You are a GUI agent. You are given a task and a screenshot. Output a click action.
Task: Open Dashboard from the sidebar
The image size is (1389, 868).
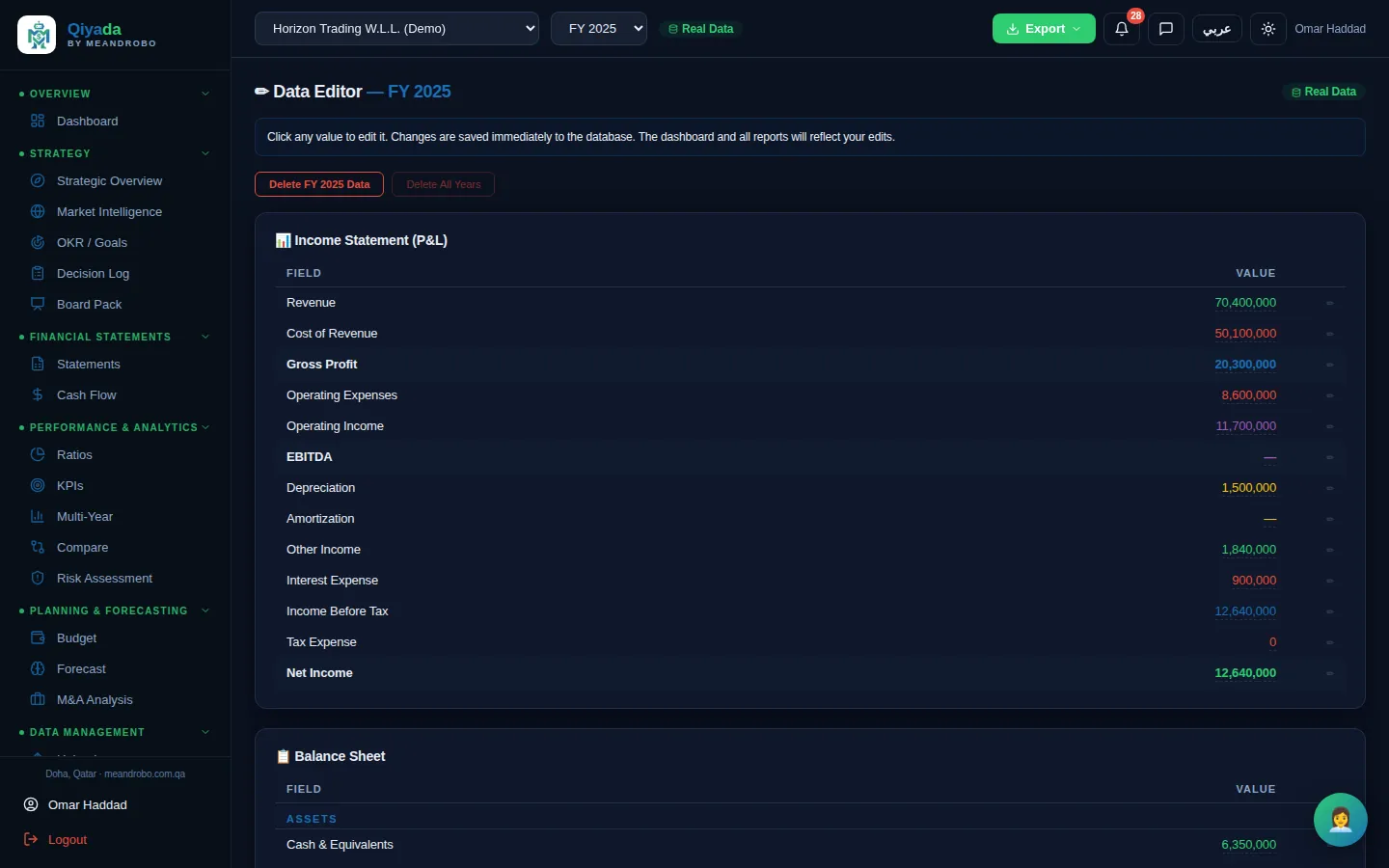87,122
